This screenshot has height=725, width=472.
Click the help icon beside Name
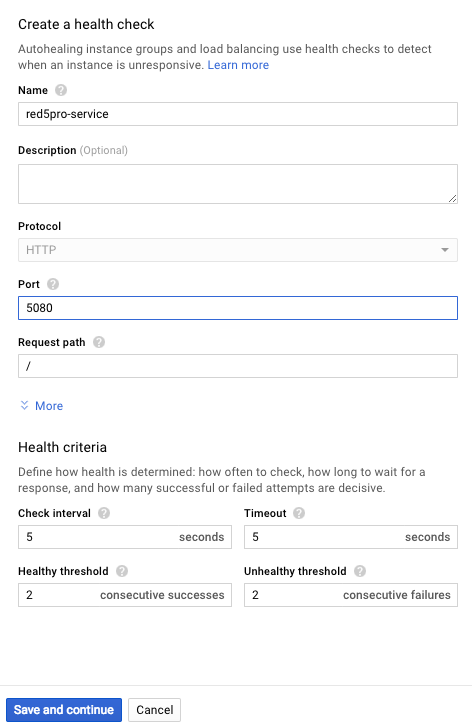point(61,90)
